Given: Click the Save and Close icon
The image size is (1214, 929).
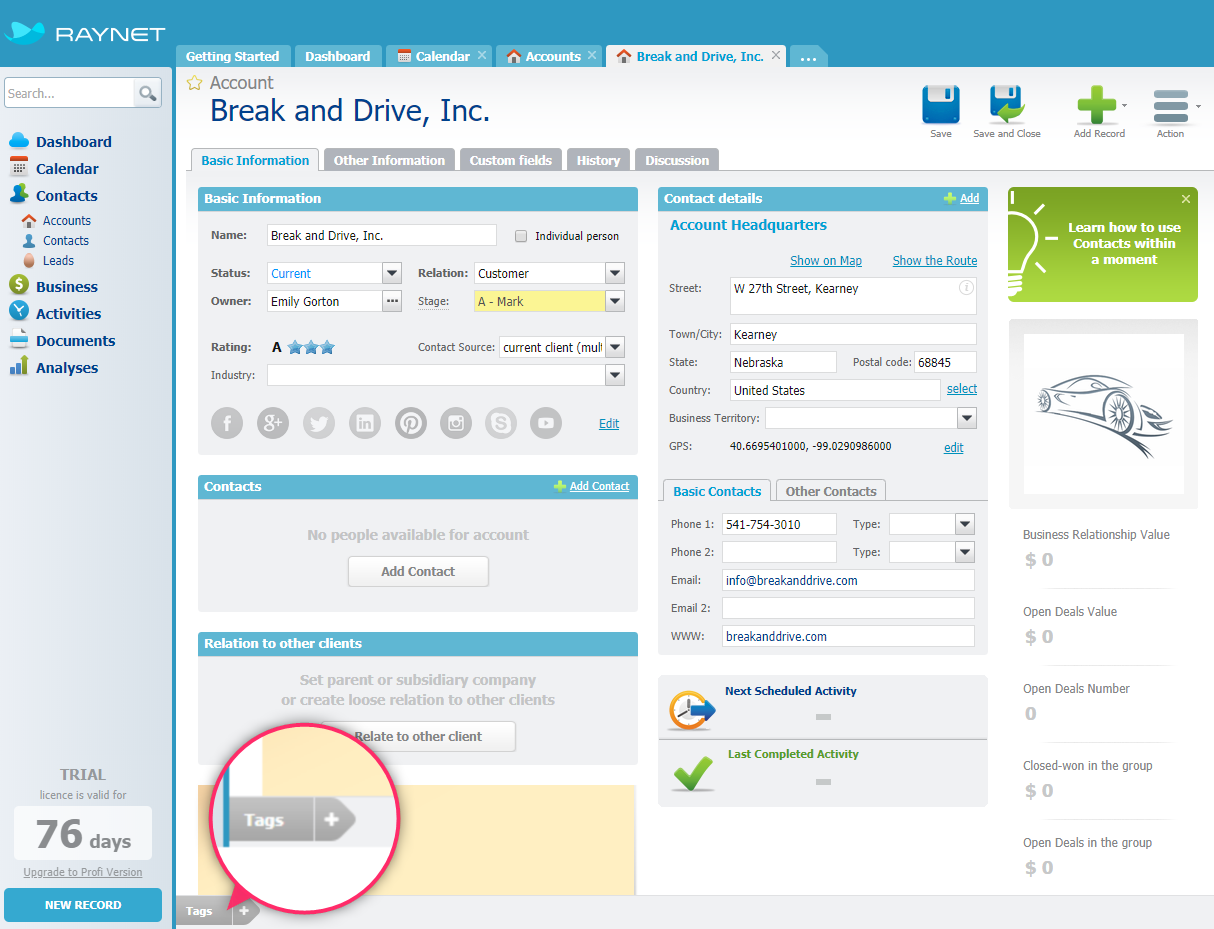Looking at the screenshot, I should click(1007, 105).
